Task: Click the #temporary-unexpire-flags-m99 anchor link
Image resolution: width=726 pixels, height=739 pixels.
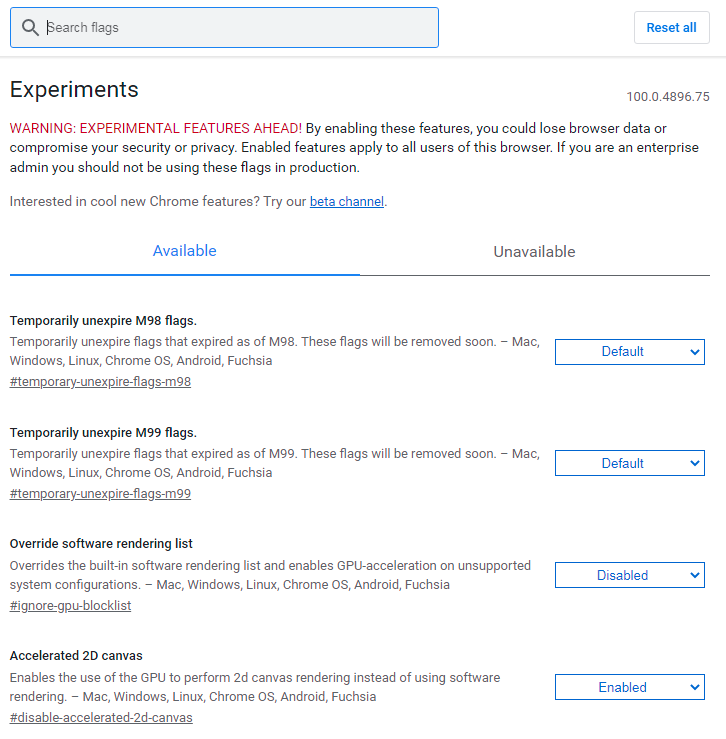Action: pyautogui.click(x=100, y=494)
